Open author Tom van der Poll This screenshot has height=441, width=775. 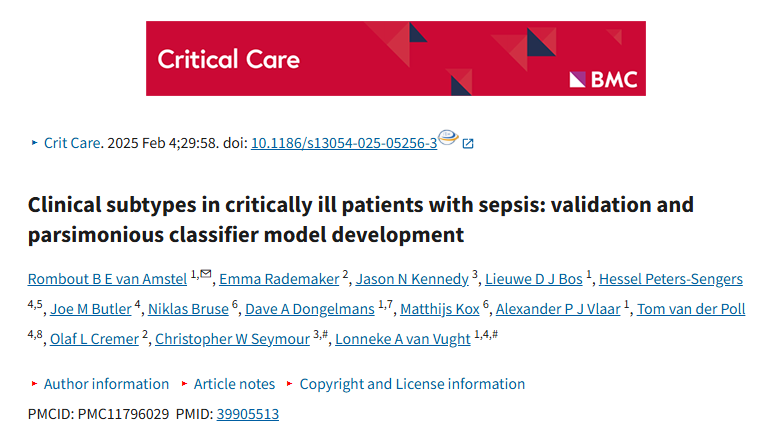[x=691, y=309]
